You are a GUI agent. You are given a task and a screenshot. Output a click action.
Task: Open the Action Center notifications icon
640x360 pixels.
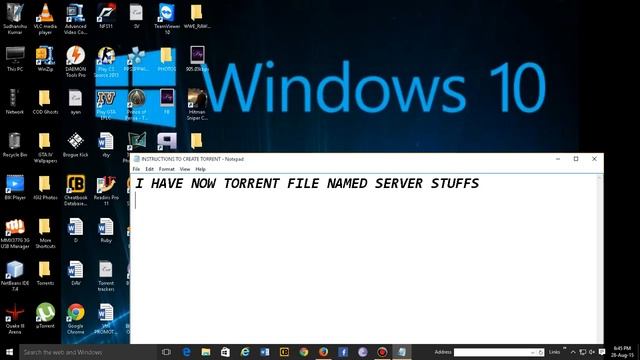click(602, 352)
